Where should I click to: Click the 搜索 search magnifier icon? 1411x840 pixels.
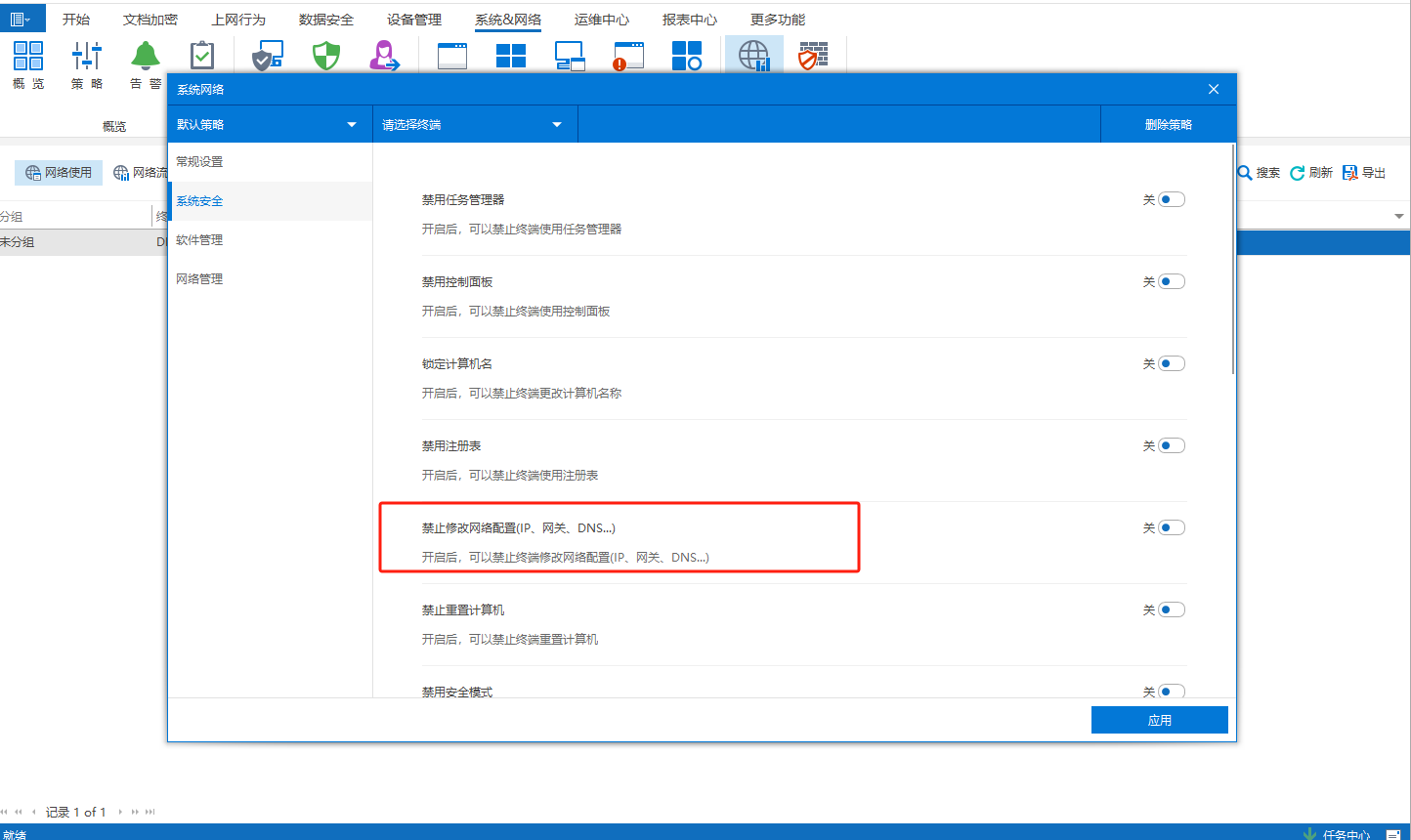[x=1245, y=173]
